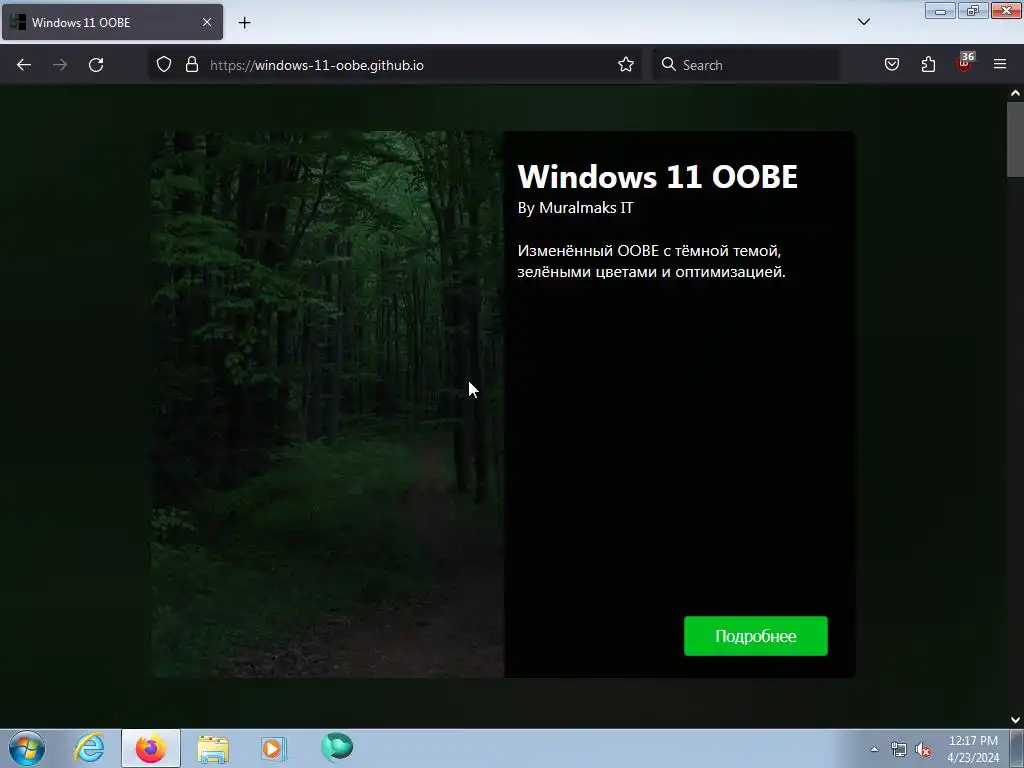
Task: Click page scrollbar up arrow
Action: coord(1015,93)
